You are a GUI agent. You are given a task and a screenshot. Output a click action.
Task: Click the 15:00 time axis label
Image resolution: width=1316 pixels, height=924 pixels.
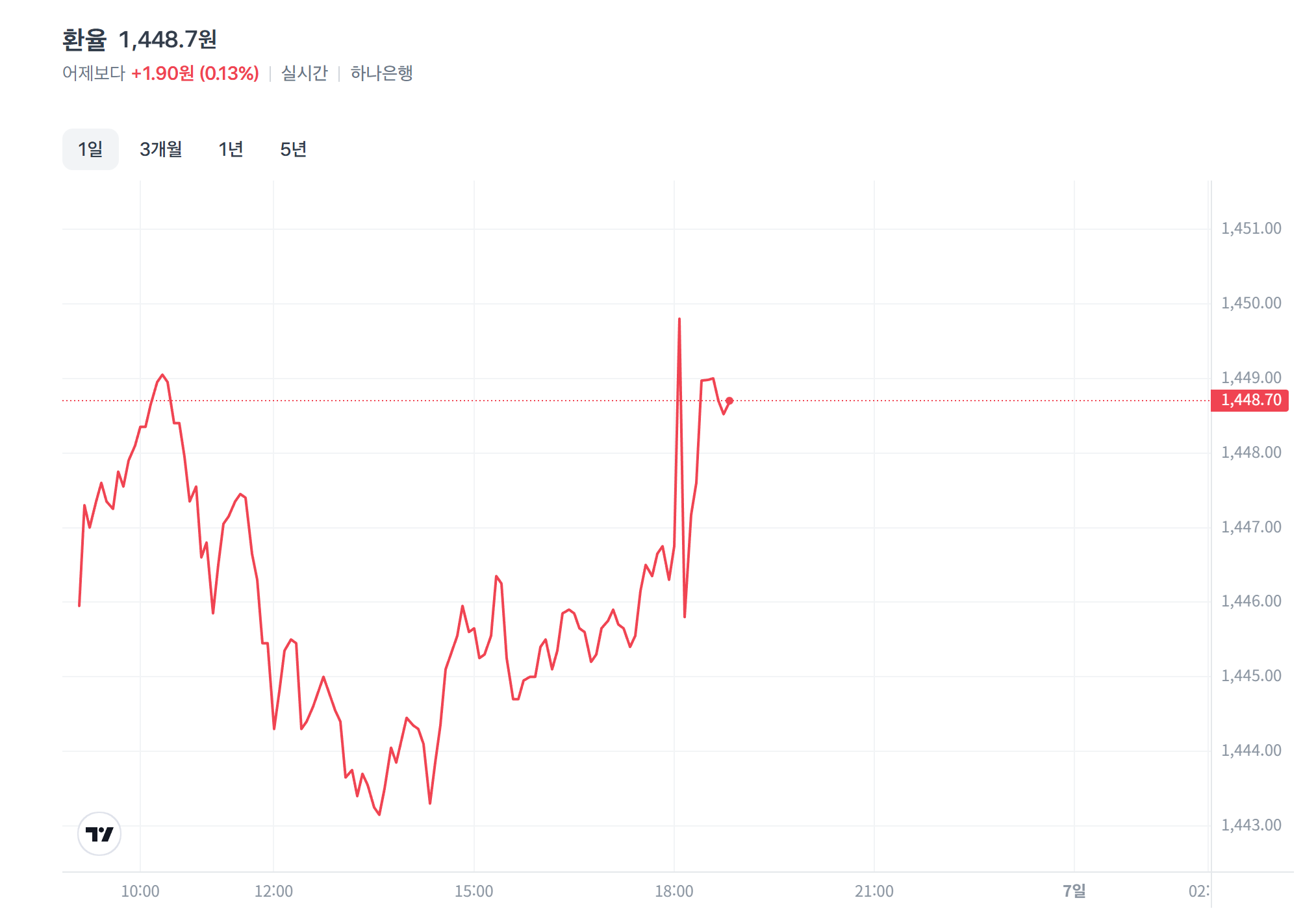point(474,892)
